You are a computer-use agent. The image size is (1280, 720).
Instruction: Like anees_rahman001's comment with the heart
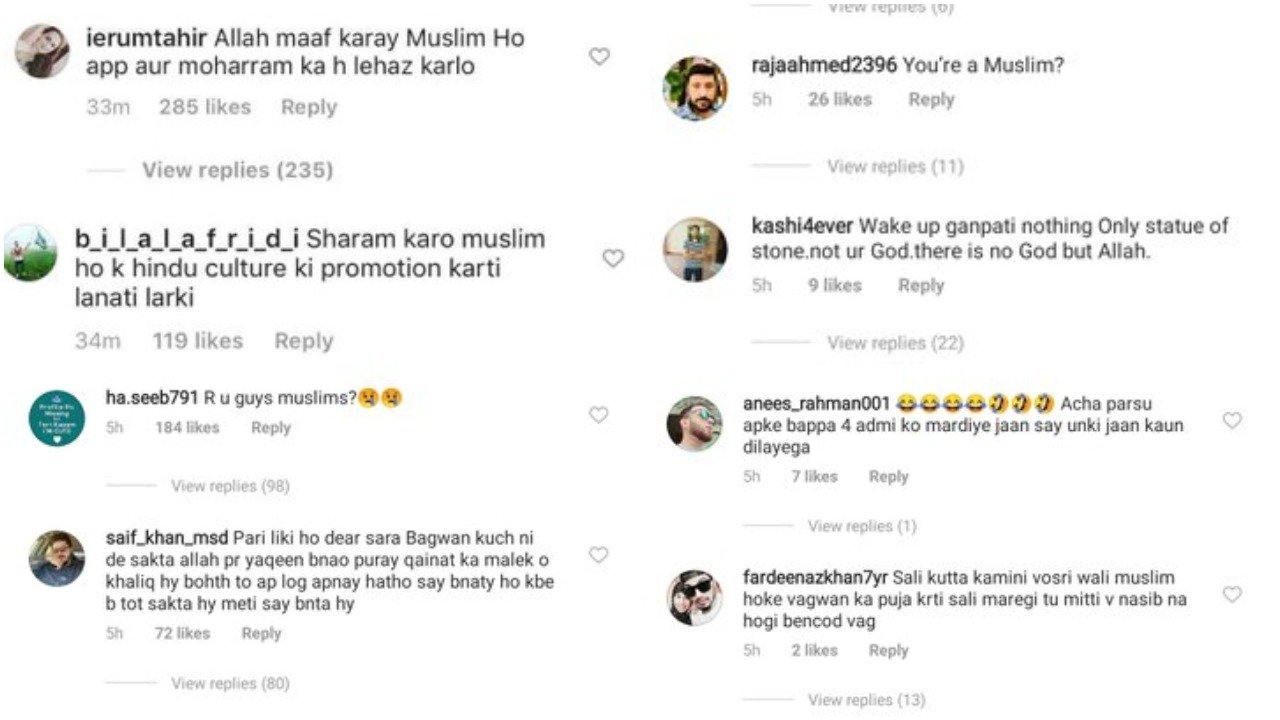(1232, 421)
